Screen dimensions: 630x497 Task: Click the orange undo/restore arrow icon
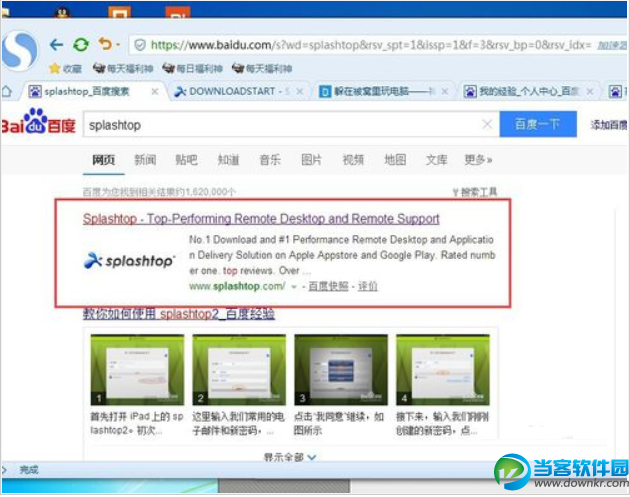[x=105, y=44]
